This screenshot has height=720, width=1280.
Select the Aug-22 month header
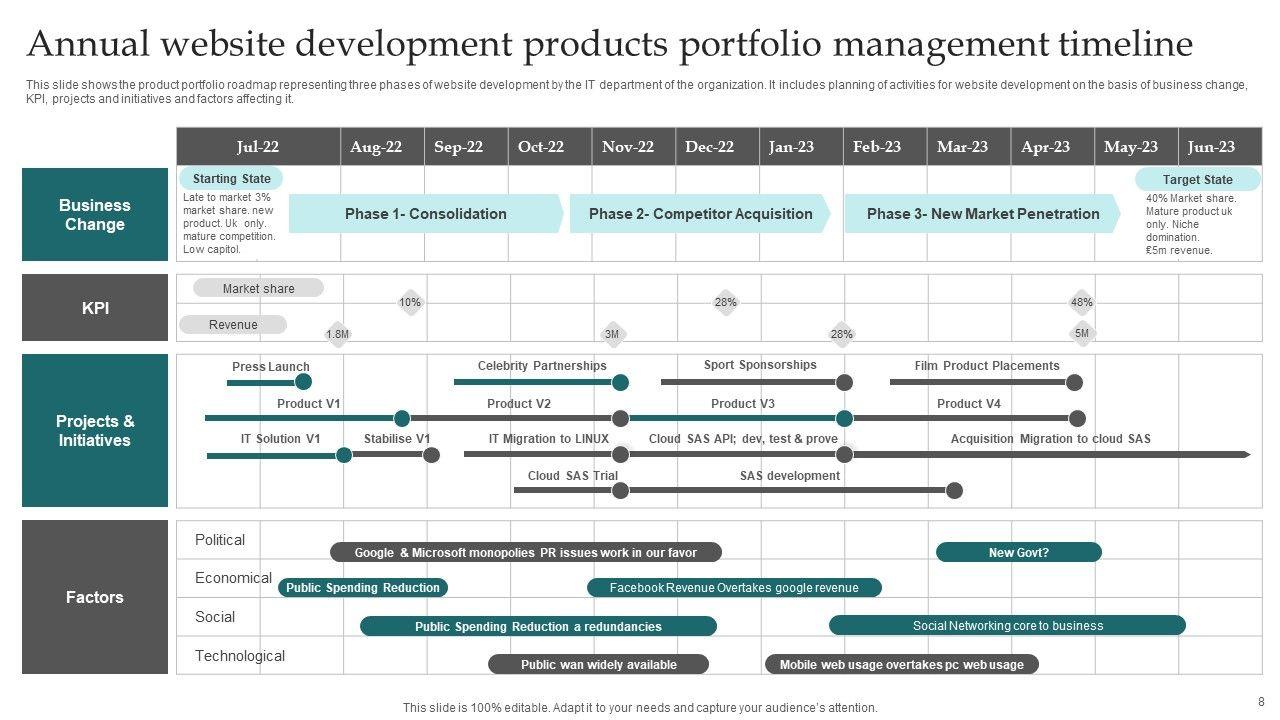[x=382, y=147]
